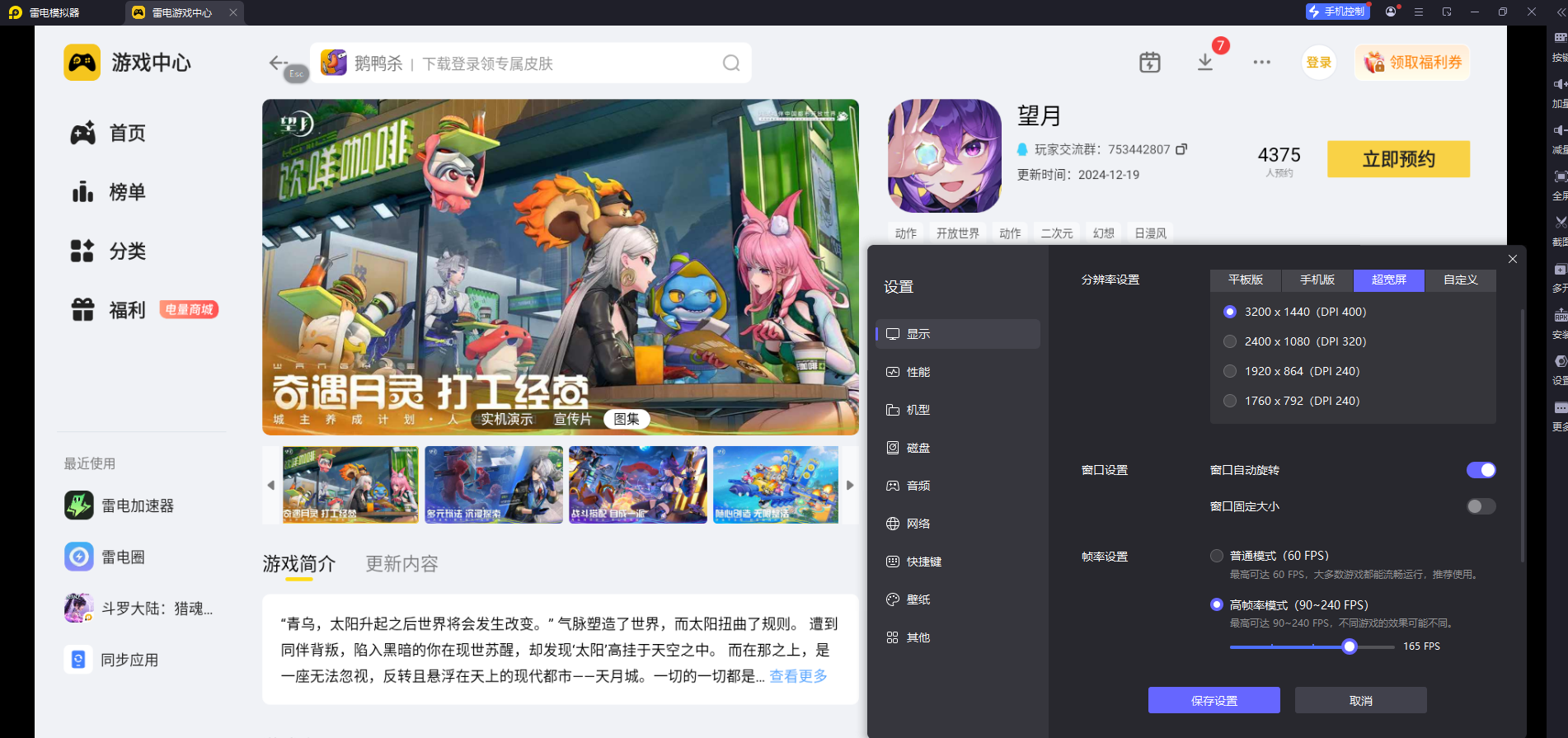
Task: Toggle 窗口自动旋转 switch
Action: pyautogui.click(x=1481, y=470)
